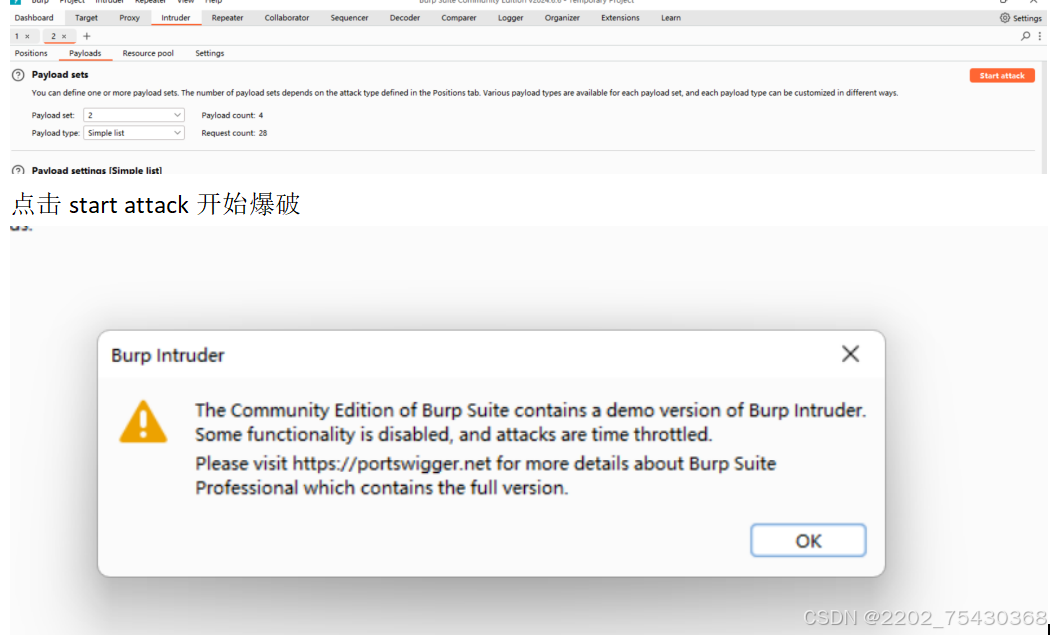Open the Intruder Settings sub-tab
The height and width of the screenshot is (635, 1051).
(x=210, y=53)
